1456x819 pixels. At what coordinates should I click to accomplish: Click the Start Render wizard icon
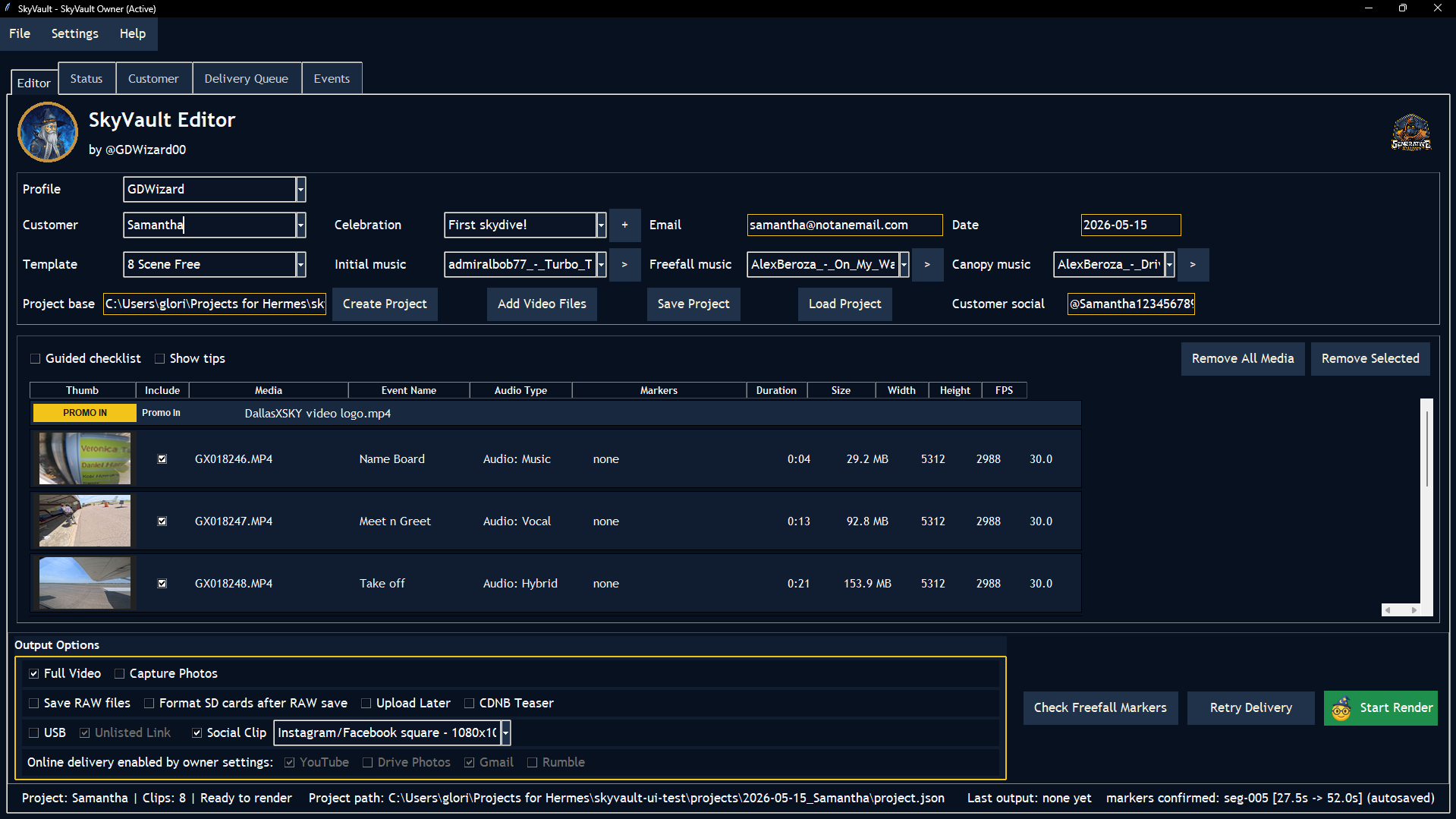tap(1341, 708)
